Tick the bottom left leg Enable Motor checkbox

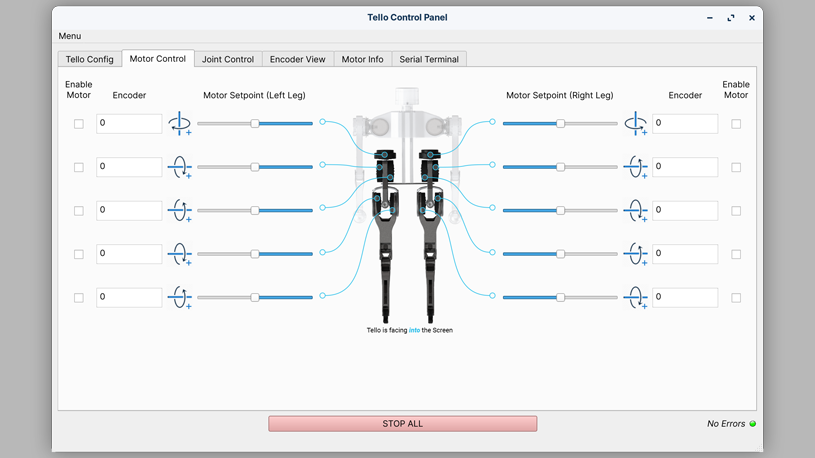click(79, 298)
